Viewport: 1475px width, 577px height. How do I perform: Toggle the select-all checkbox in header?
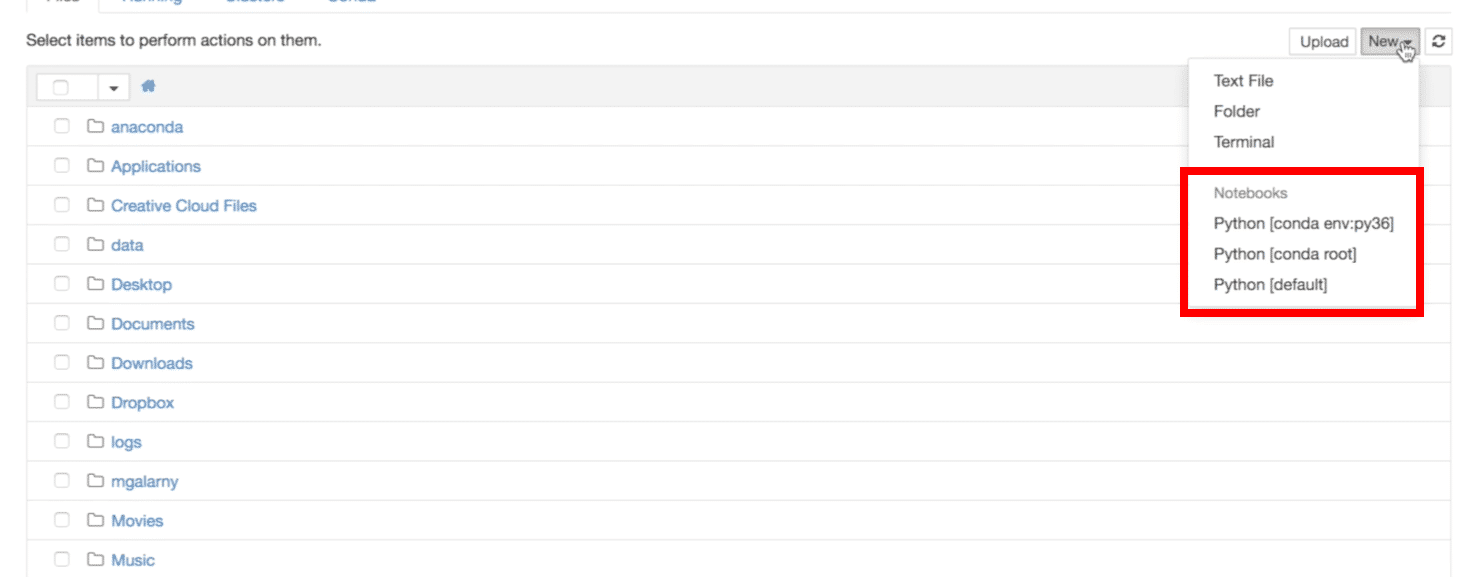click(61, 88)
